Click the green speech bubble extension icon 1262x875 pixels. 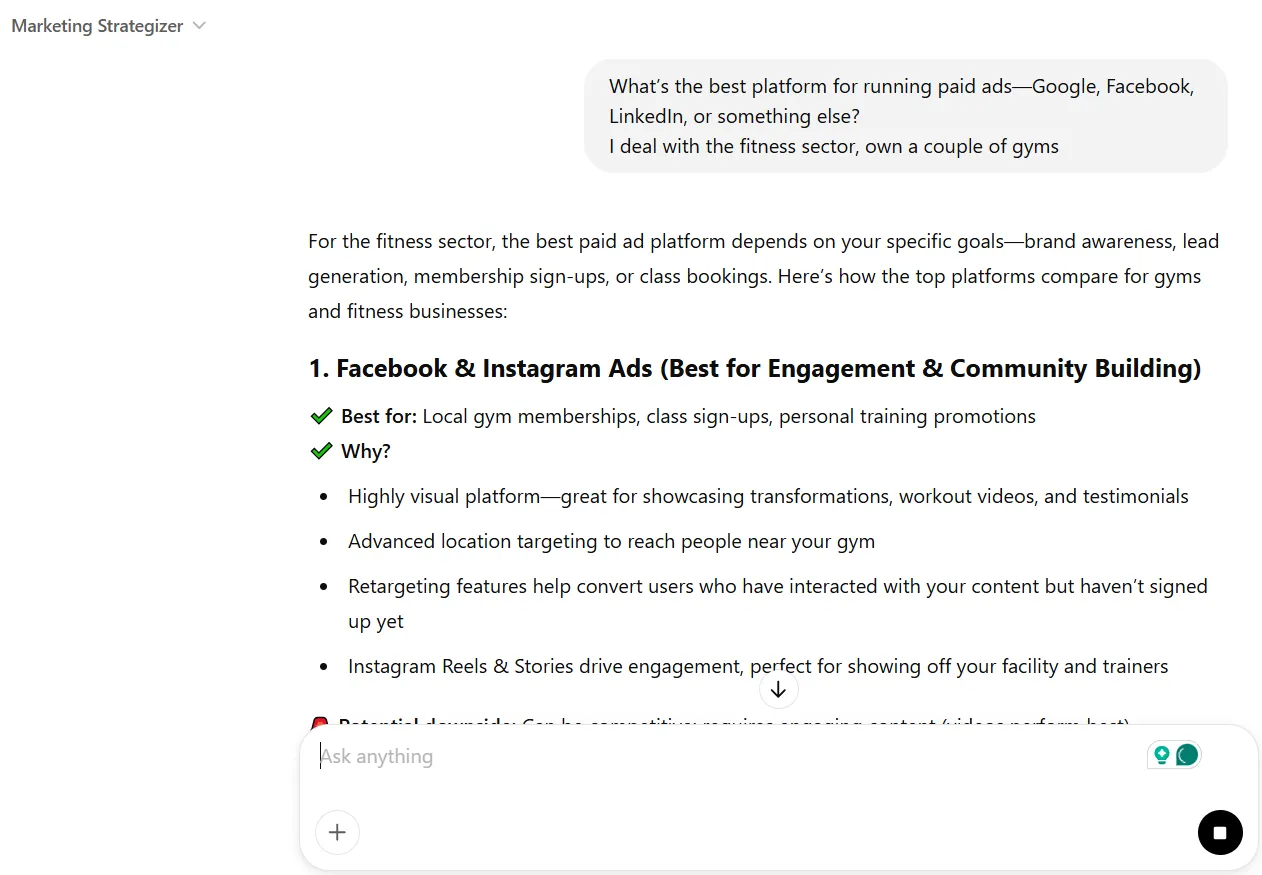pos(1187,755)
